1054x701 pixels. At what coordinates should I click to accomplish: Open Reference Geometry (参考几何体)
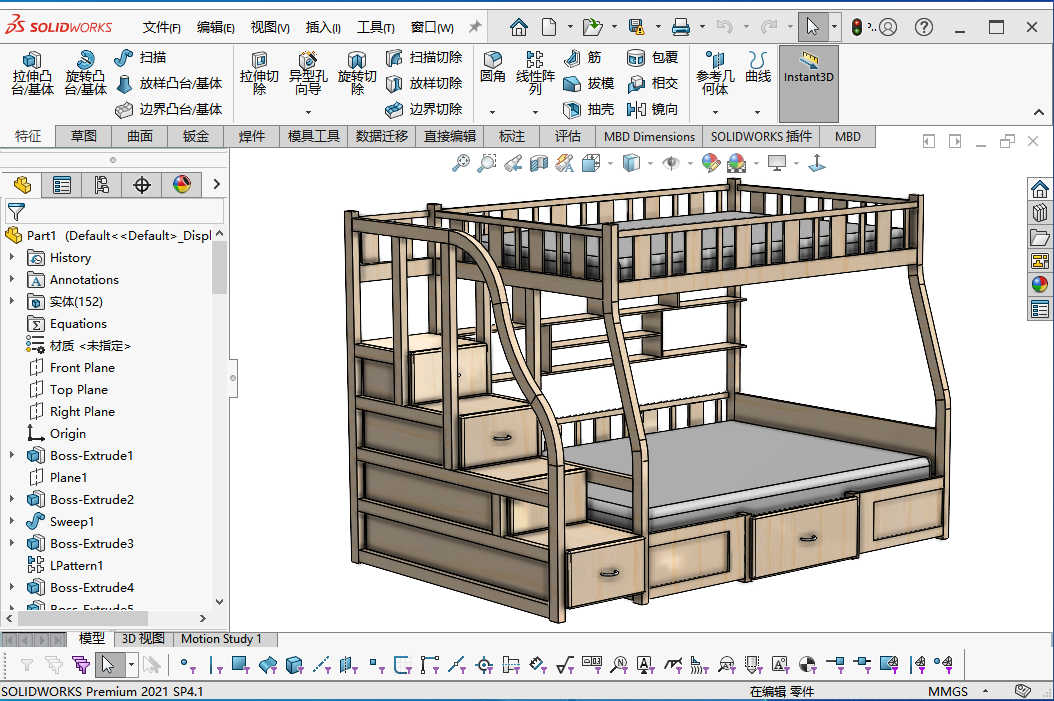point(715,73)
